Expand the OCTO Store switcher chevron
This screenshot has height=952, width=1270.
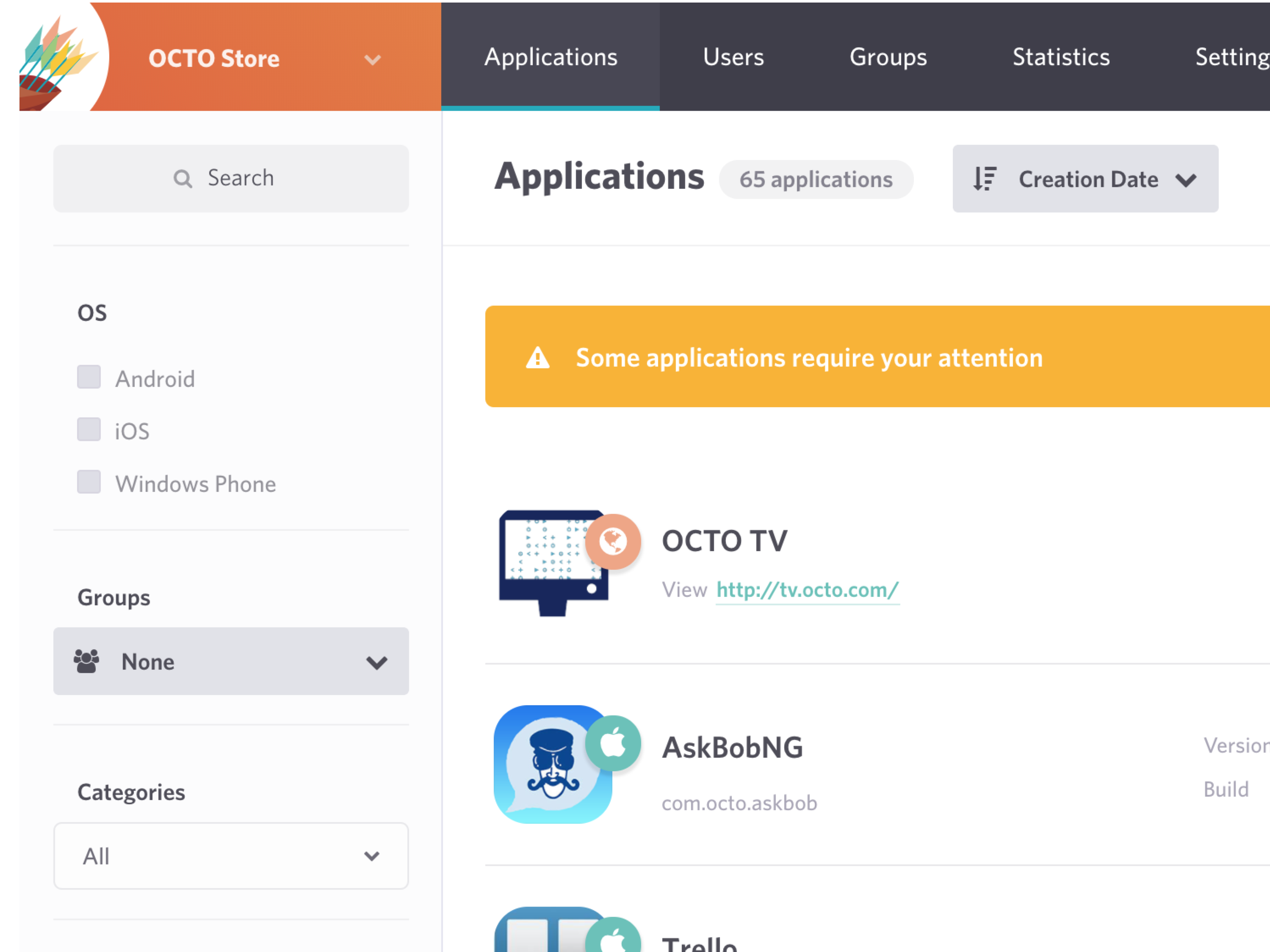tap(373, 60)
